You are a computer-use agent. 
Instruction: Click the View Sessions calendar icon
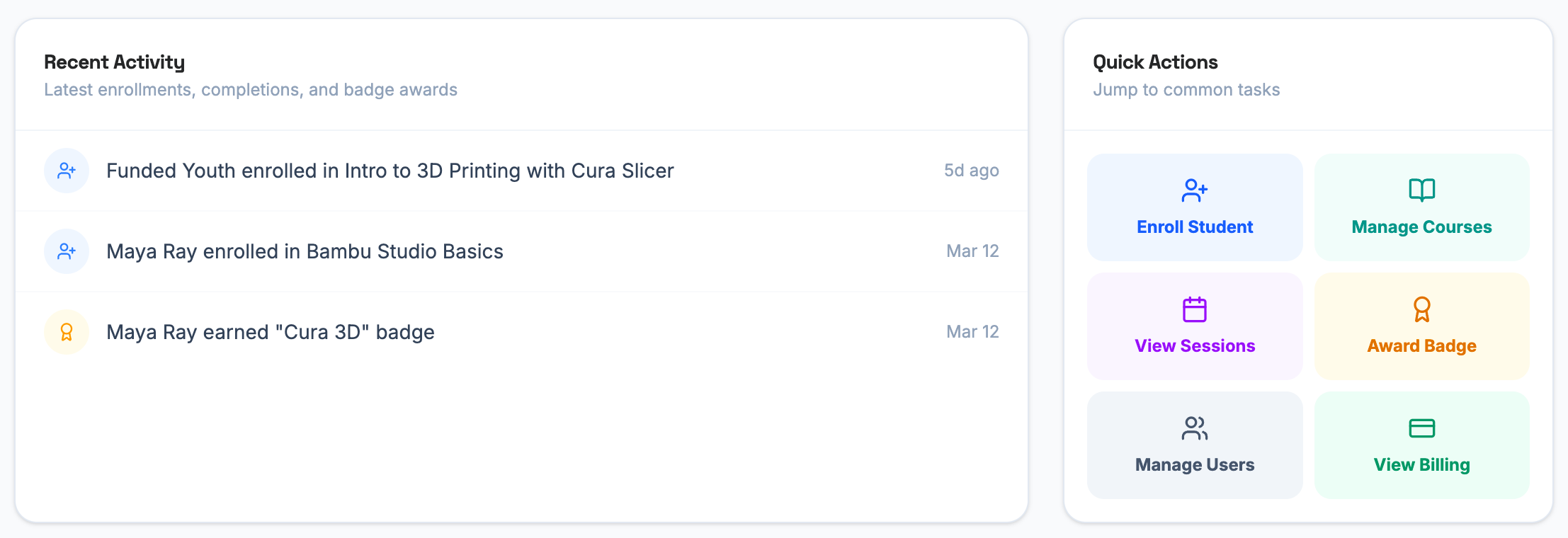(1194, 309)
